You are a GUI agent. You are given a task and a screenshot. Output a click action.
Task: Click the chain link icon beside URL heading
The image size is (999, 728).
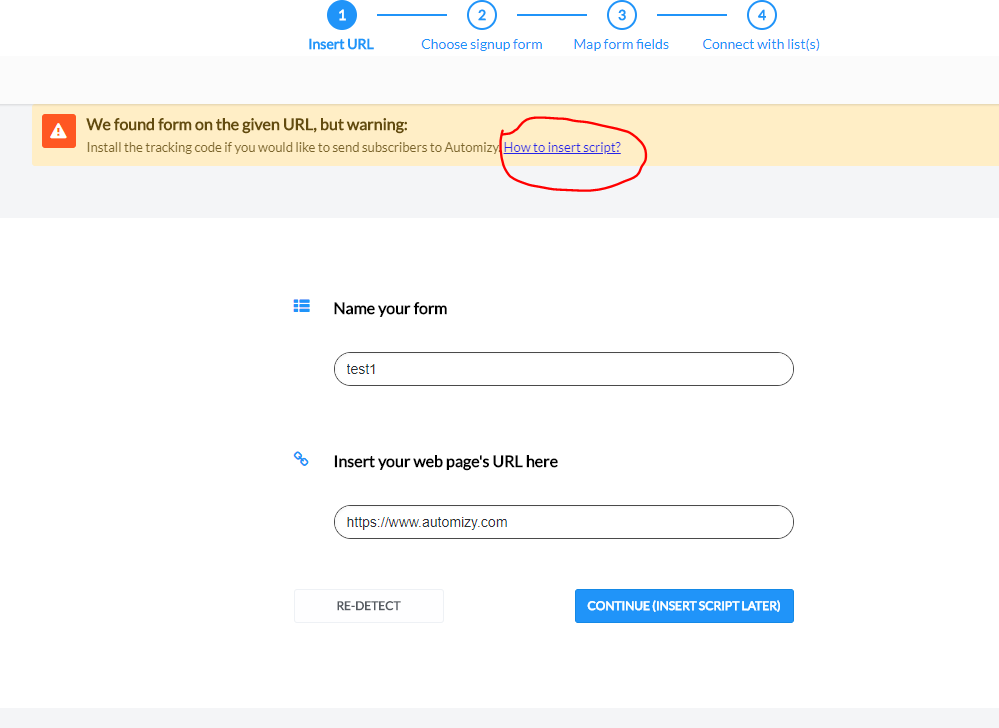(x=301, y=459)
